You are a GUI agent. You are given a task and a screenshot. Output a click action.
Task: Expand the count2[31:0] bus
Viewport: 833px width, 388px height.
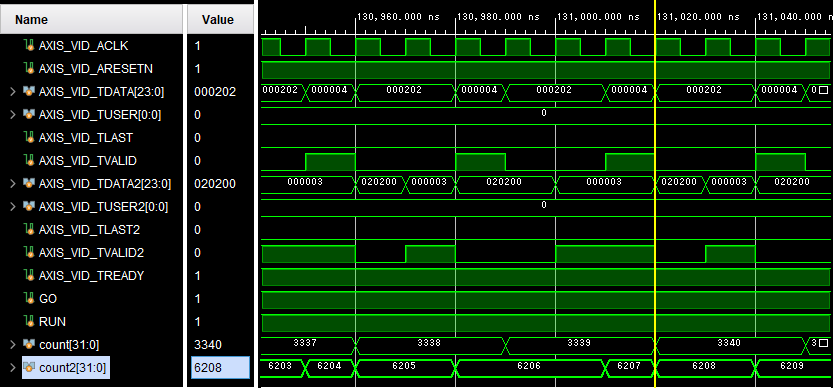point(13,367)
